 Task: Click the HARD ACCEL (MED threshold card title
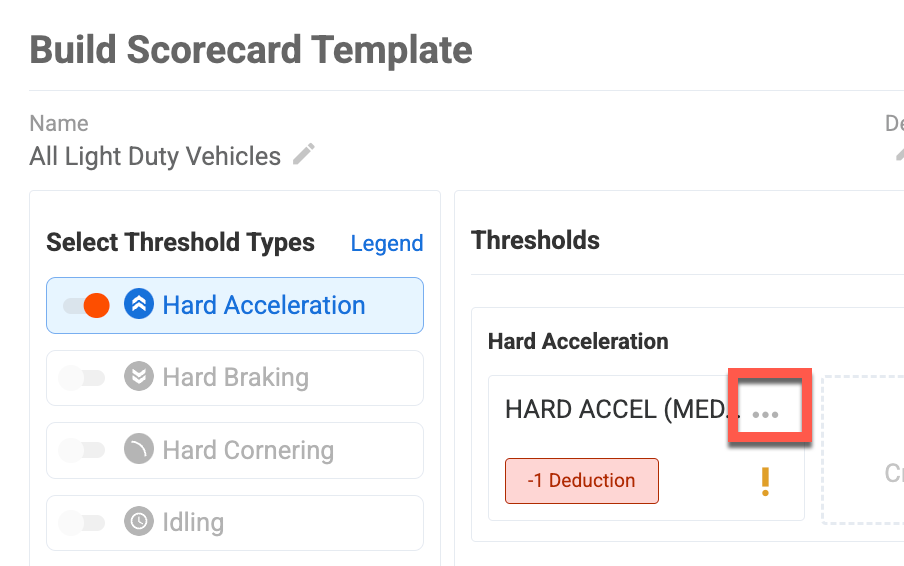pyautogui.click(x=623, y=410)
